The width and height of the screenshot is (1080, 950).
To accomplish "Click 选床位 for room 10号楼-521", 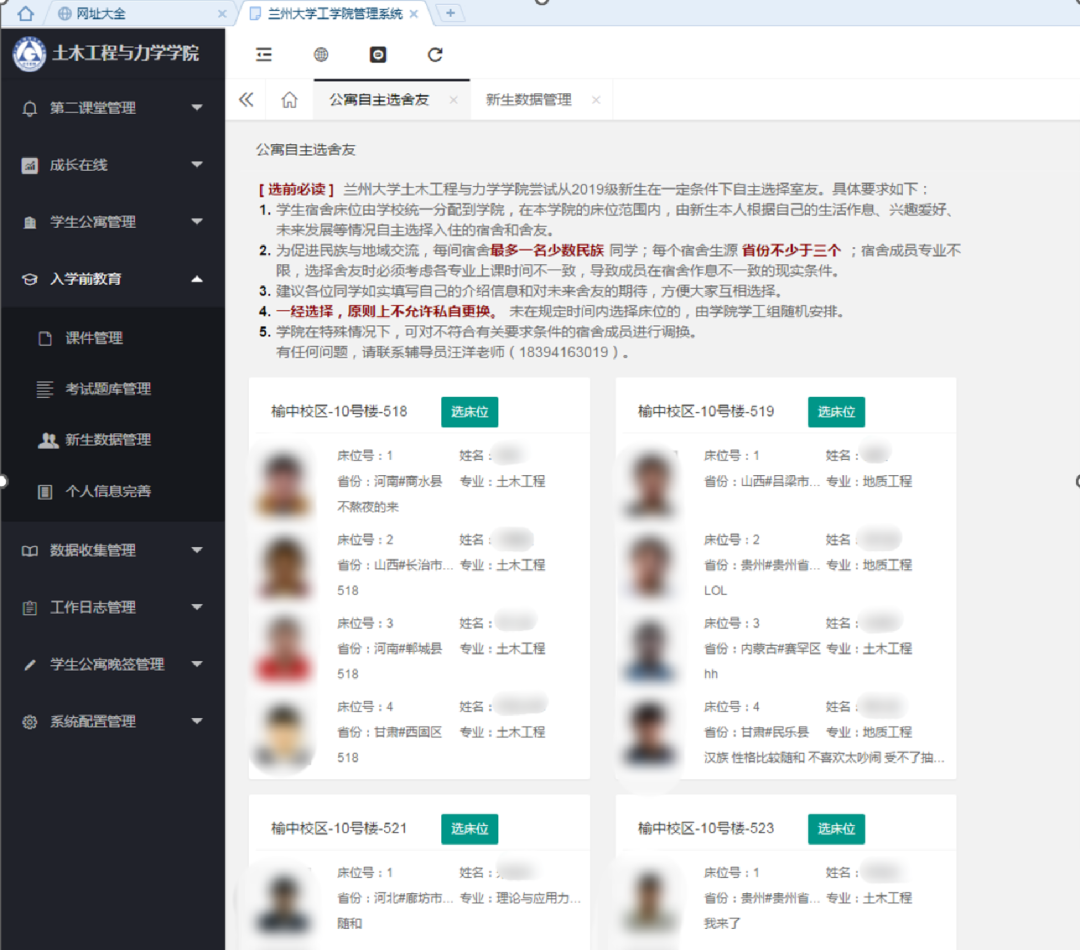I will tap(470, 829).
